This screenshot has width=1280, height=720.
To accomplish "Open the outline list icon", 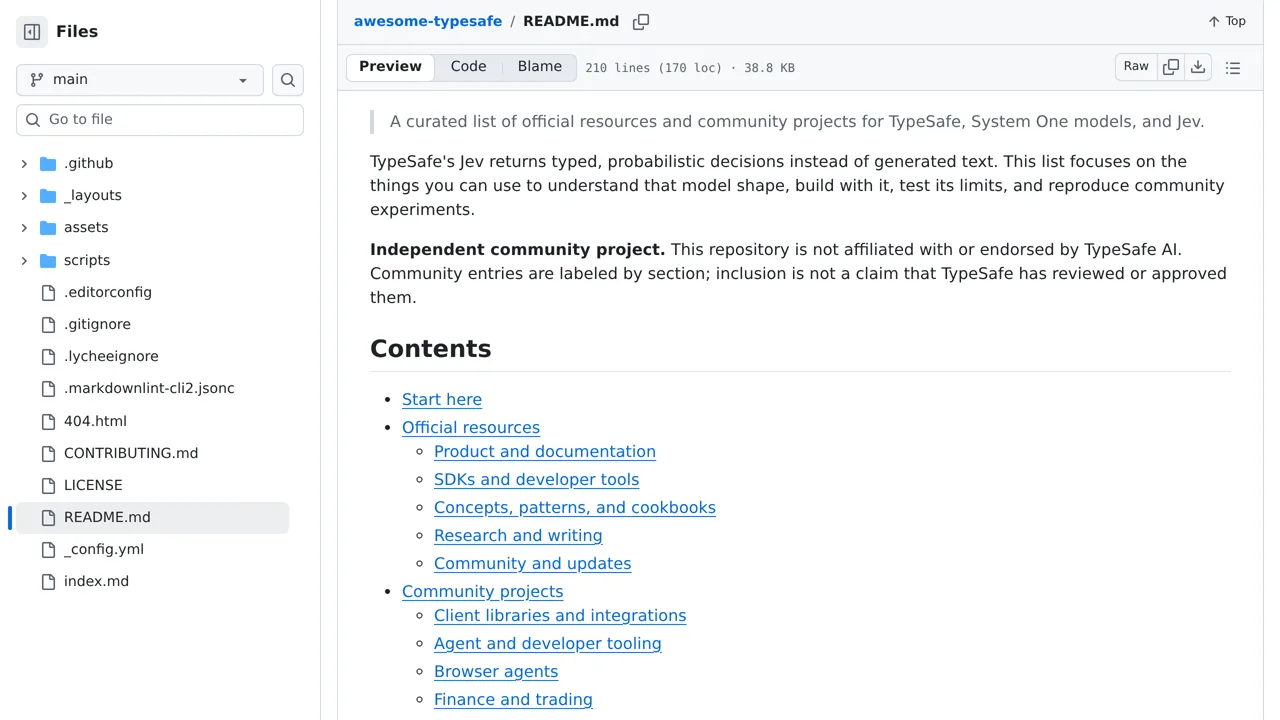I will click(x=1233, y=68).
